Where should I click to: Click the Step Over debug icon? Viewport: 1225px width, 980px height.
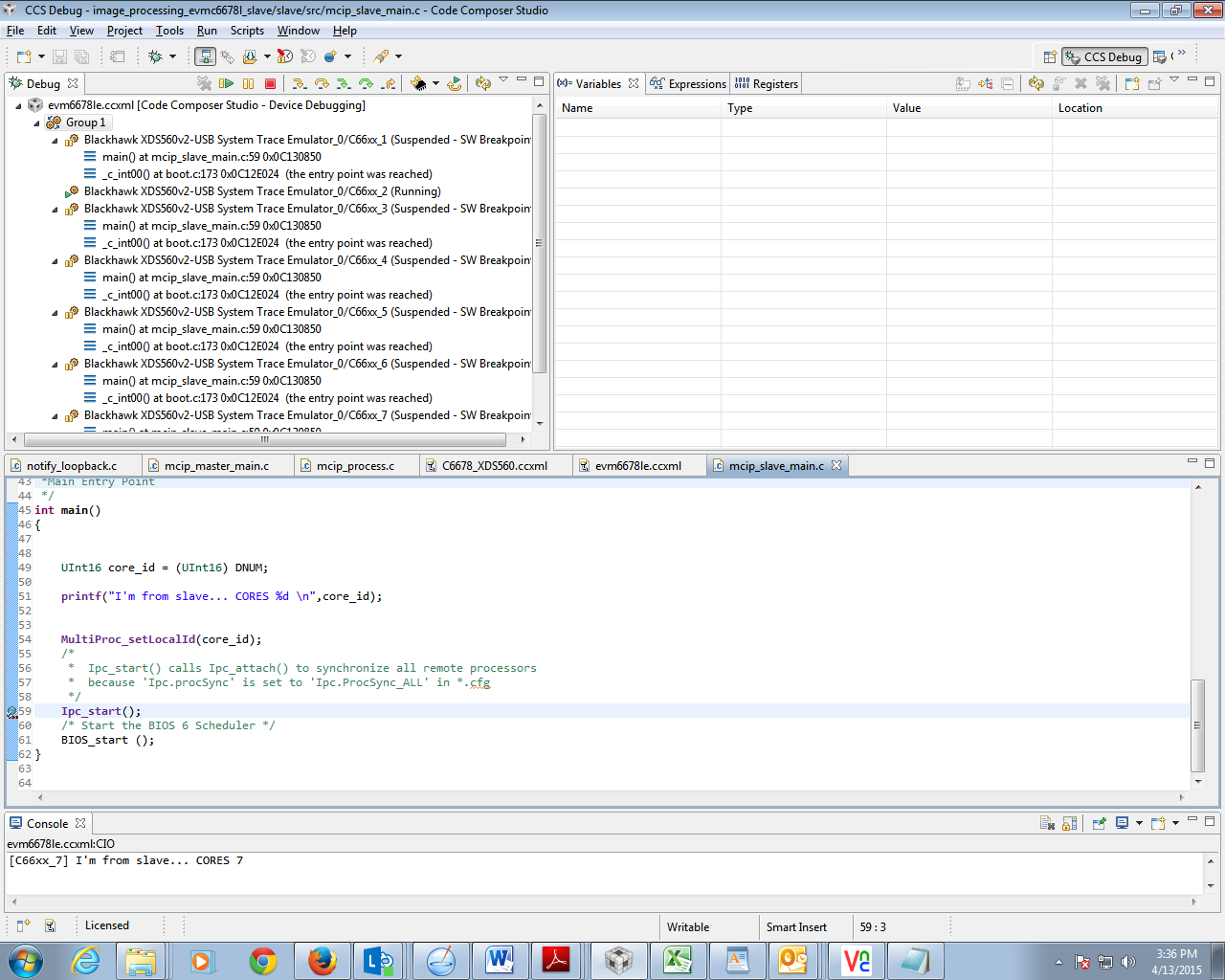pyautogui.click(x=322, y=84)
